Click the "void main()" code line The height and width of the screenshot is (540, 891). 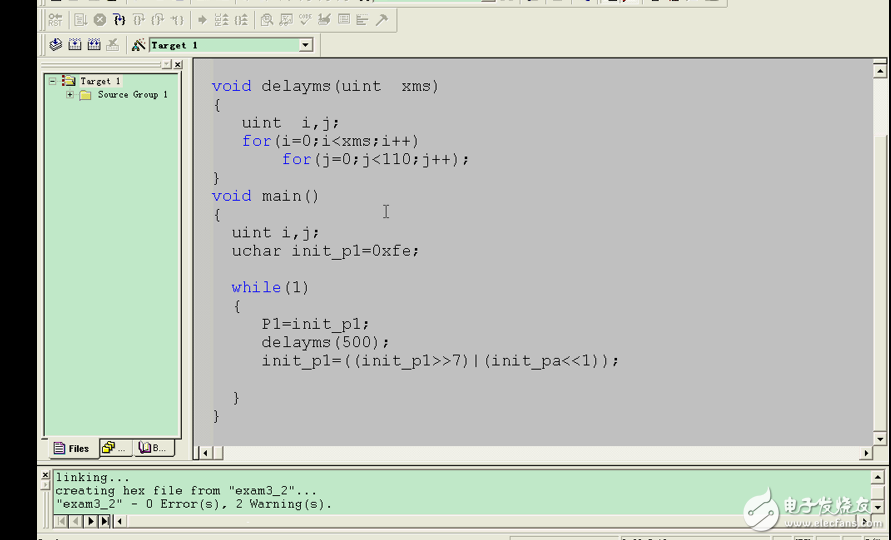click(265, 196)
